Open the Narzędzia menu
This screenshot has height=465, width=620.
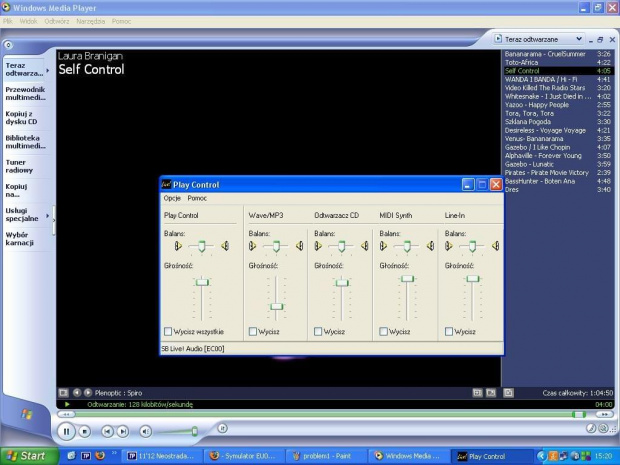(91, 21)
